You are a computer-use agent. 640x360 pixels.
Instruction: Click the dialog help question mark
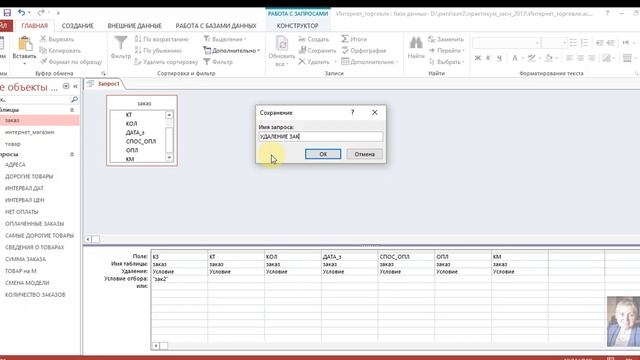click(353, 112)
